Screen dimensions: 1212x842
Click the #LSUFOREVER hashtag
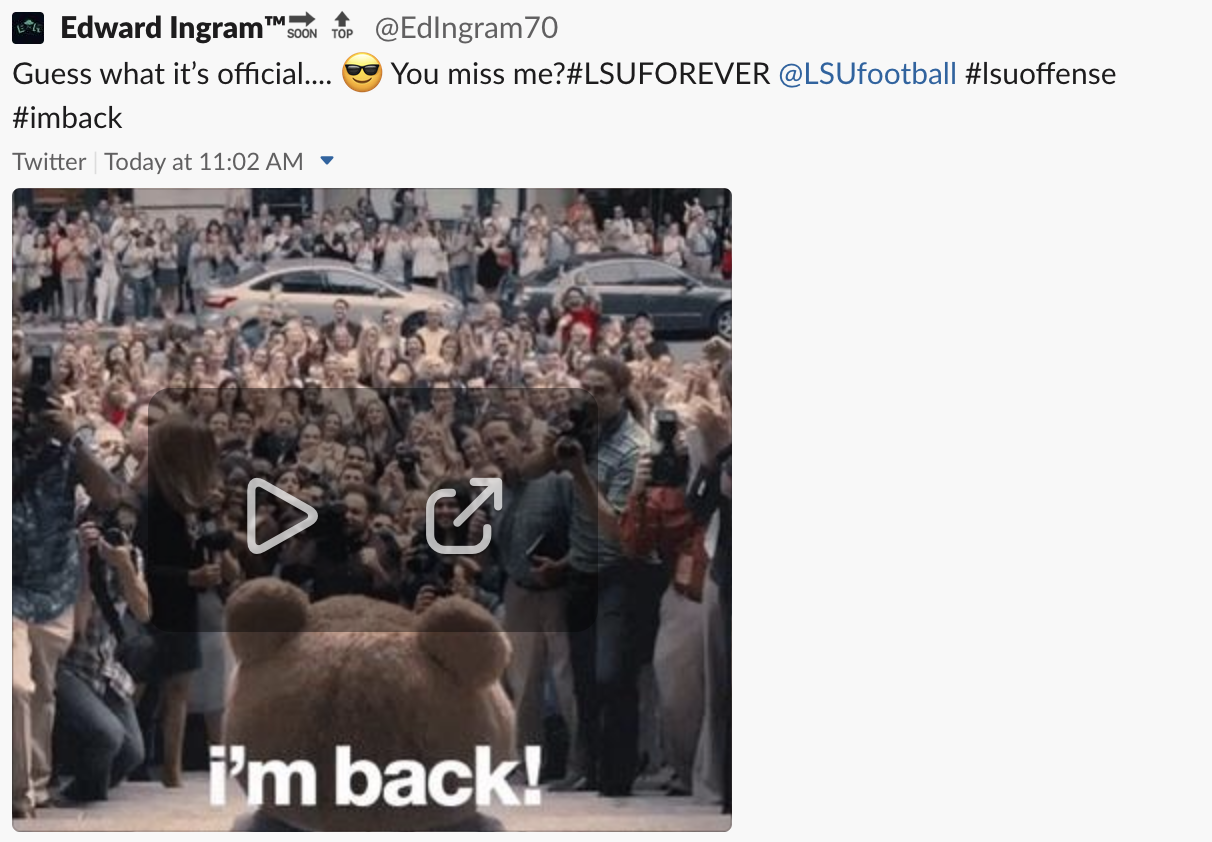(x=668, y=74)
